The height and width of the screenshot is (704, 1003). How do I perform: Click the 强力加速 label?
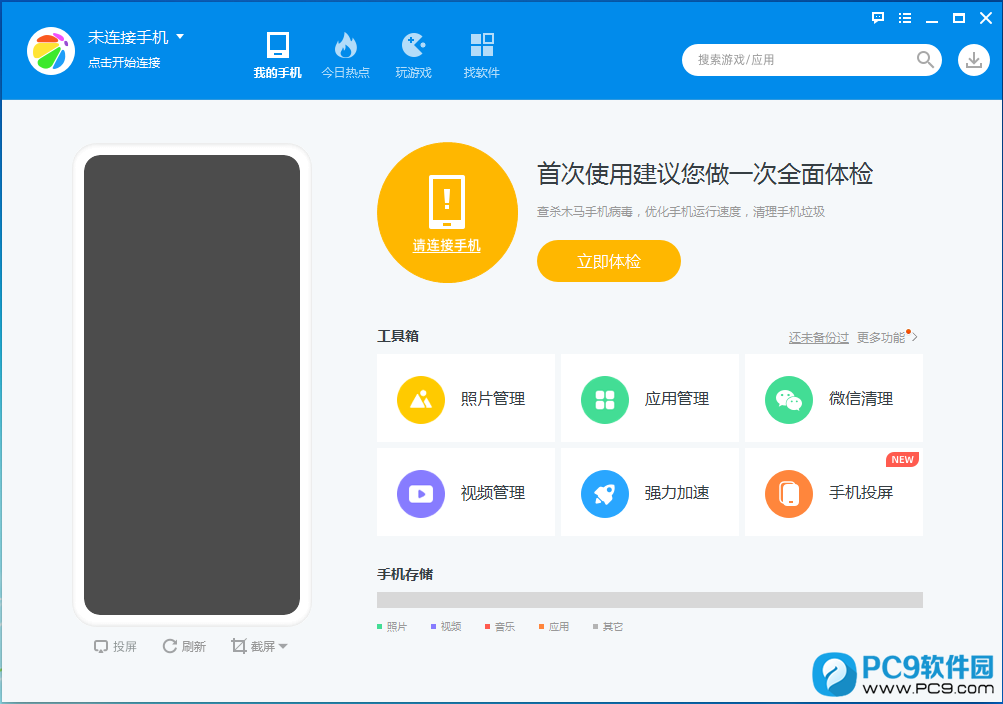677,493
